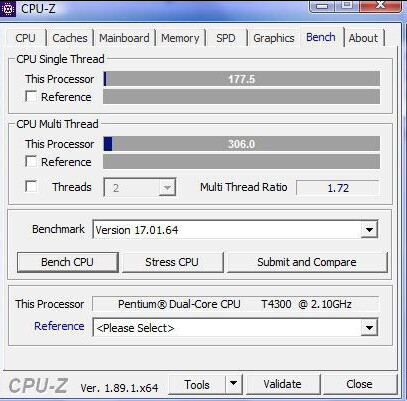Click the CPU-Z app icon in title bar
This screenshot has width=407, height=401.
click(x=8, y=8)
